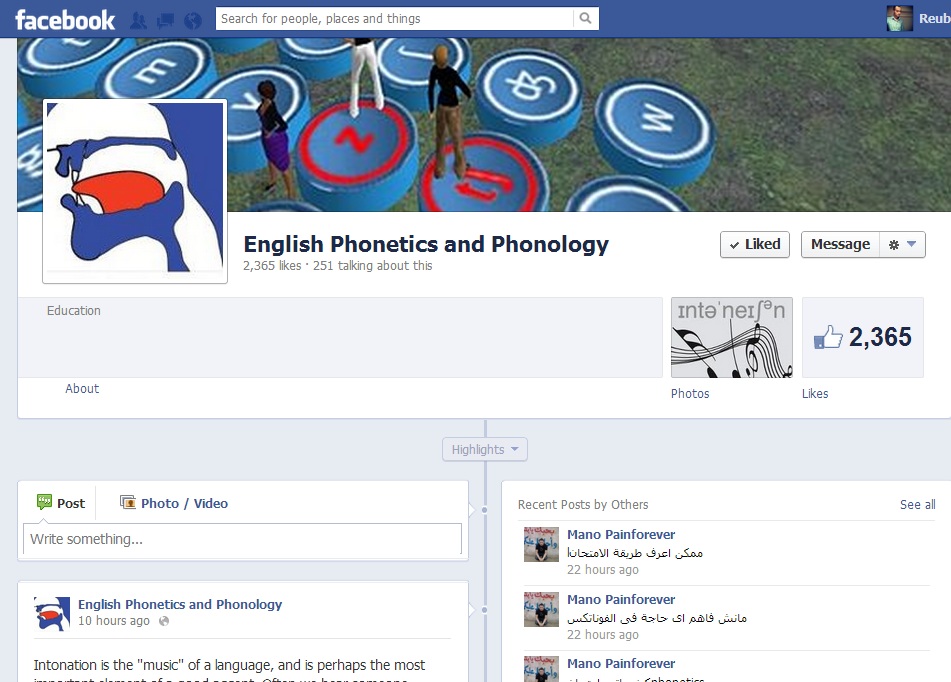
Task: Toggle the Liked button for the page
Action: (754, 245)
